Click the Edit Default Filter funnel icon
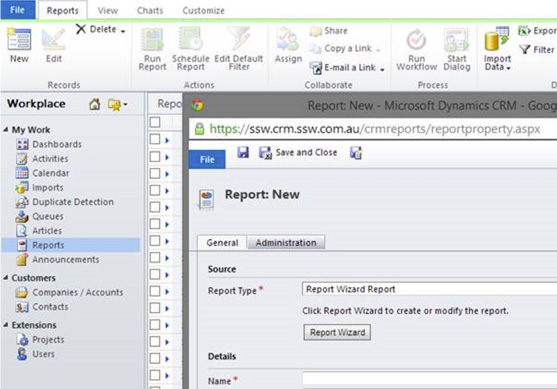Viewport: 557px width, 389px height. 238,39
